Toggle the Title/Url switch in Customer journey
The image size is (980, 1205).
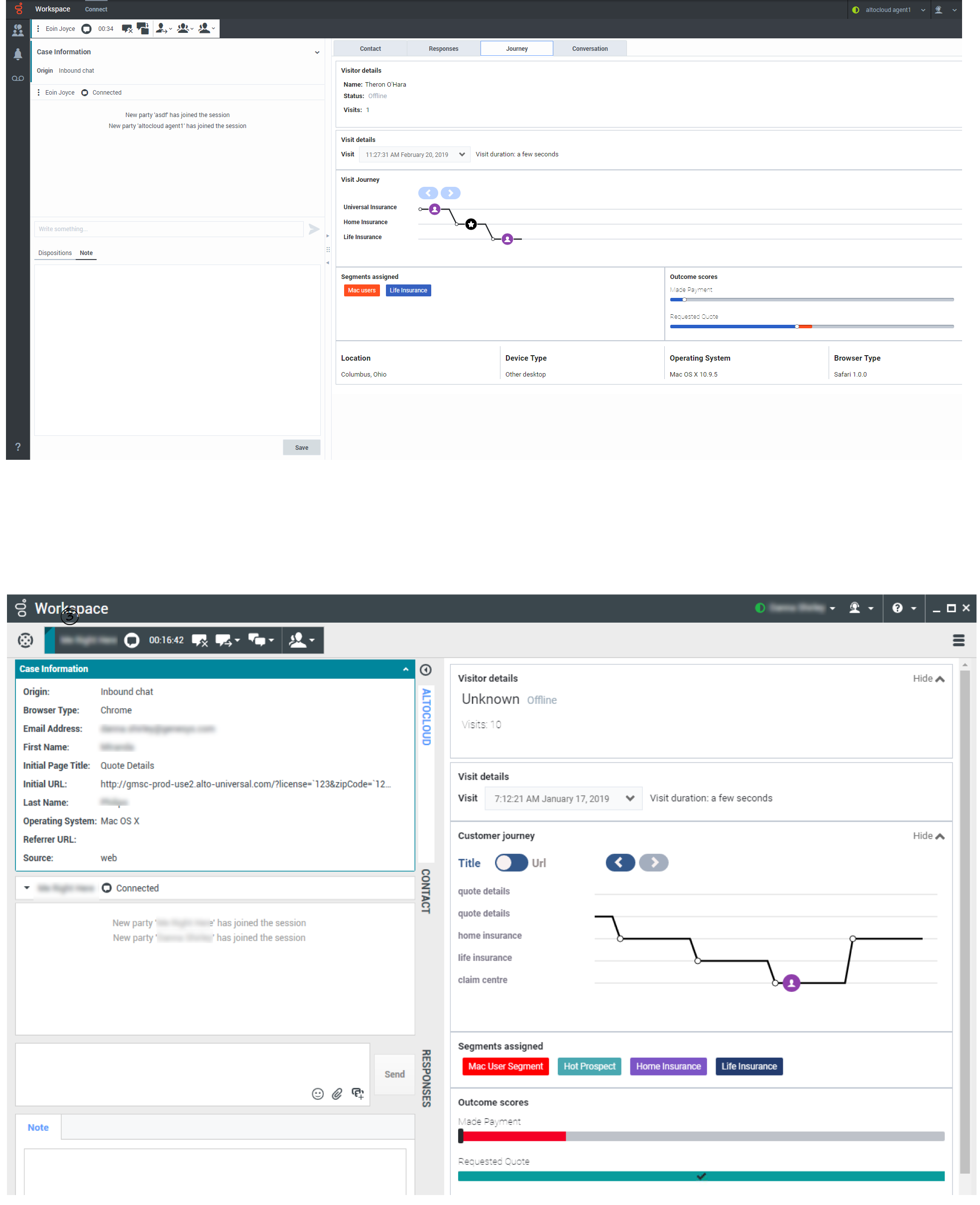(511, 862)
